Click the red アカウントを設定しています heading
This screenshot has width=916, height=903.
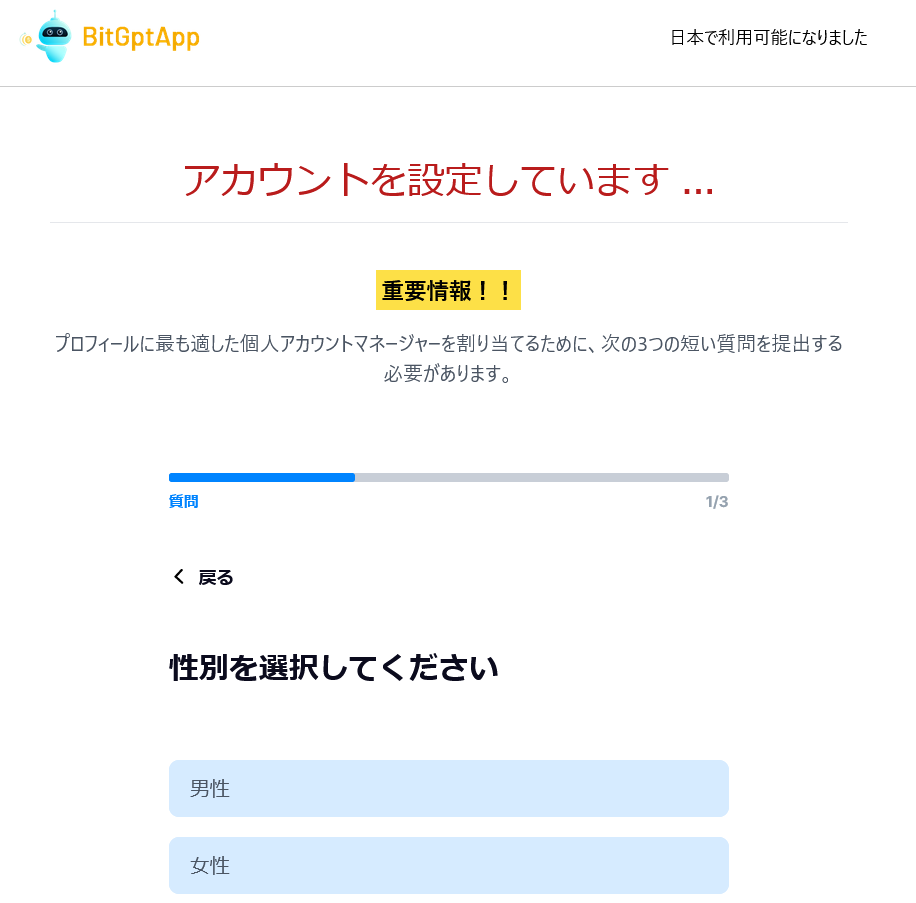tap(426, 180)
